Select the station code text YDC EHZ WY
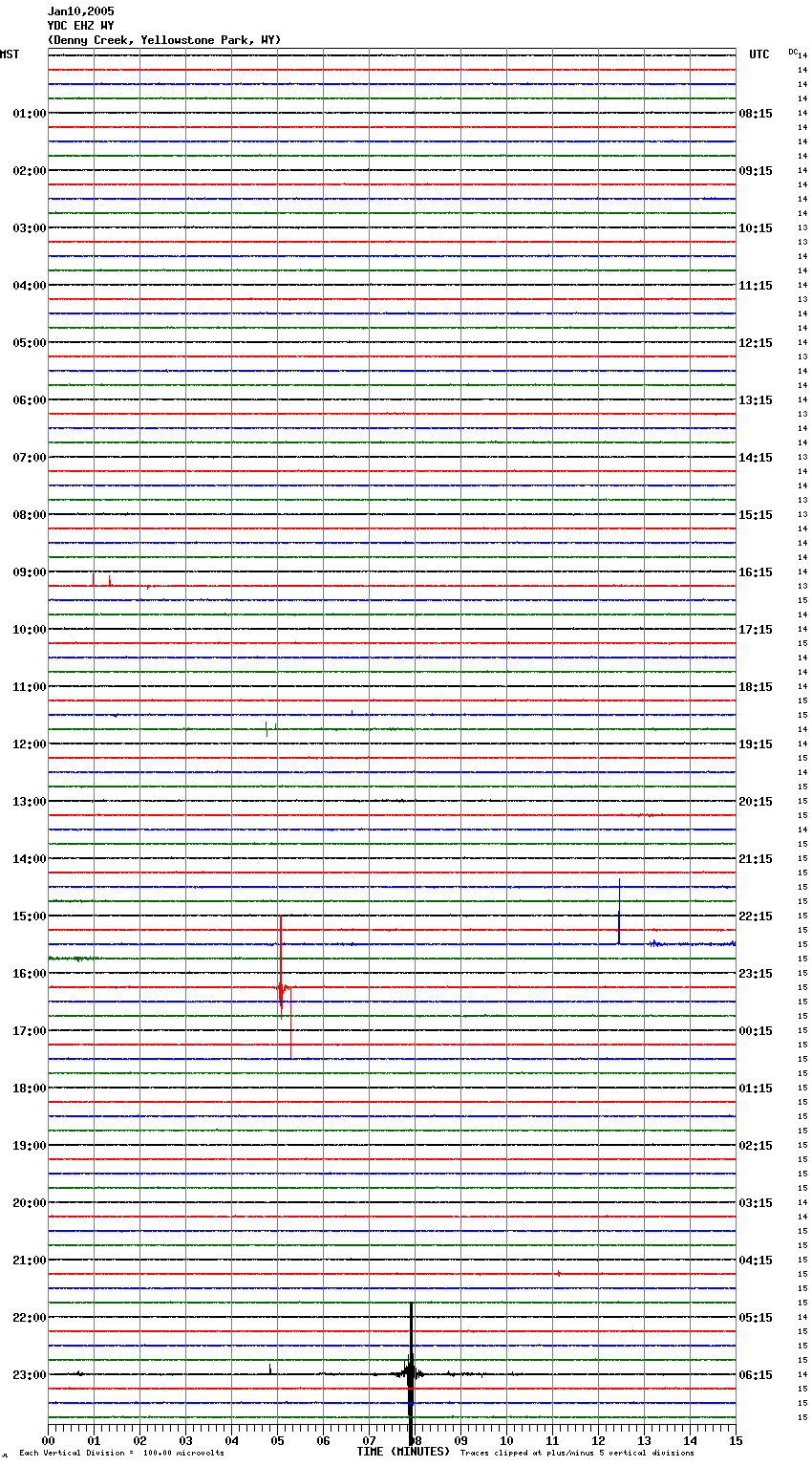Viewport: 812px width, 1466px height. 80,26
